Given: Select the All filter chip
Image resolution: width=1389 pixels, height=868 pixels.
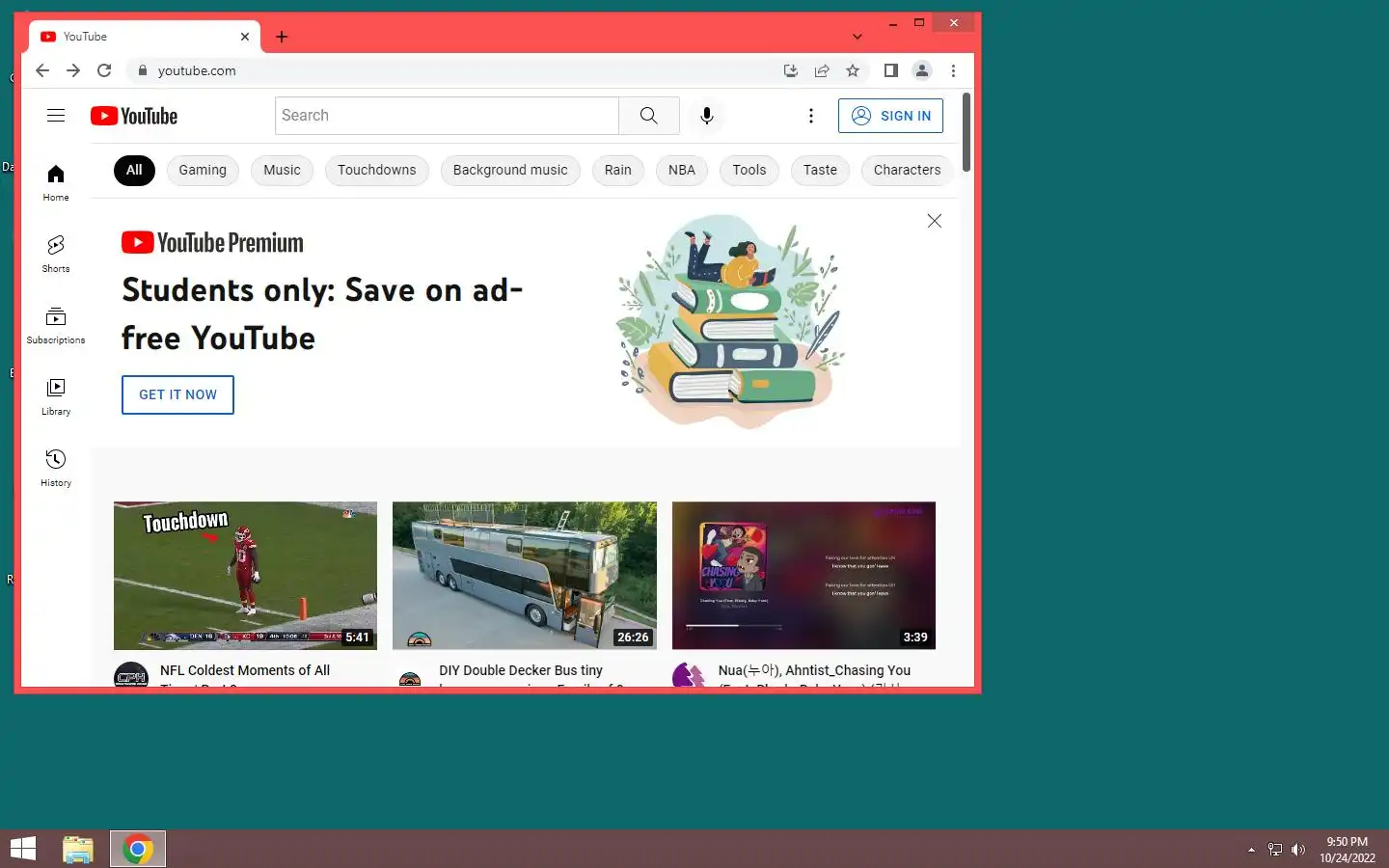Looking at the screenshot, I should [x=134, y=171].
